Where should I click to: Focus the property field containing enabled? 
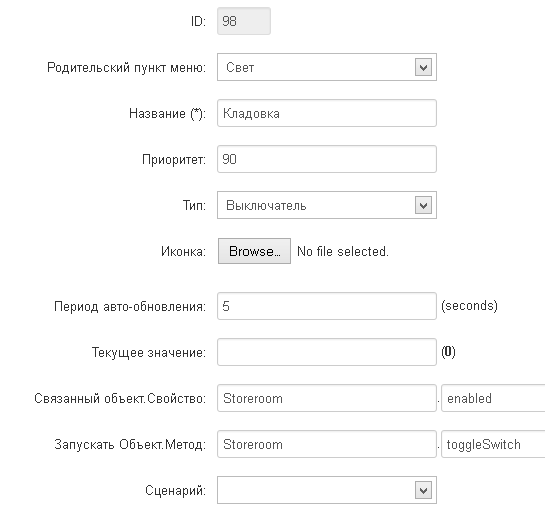pyautogui.click(x=493, y=398)
